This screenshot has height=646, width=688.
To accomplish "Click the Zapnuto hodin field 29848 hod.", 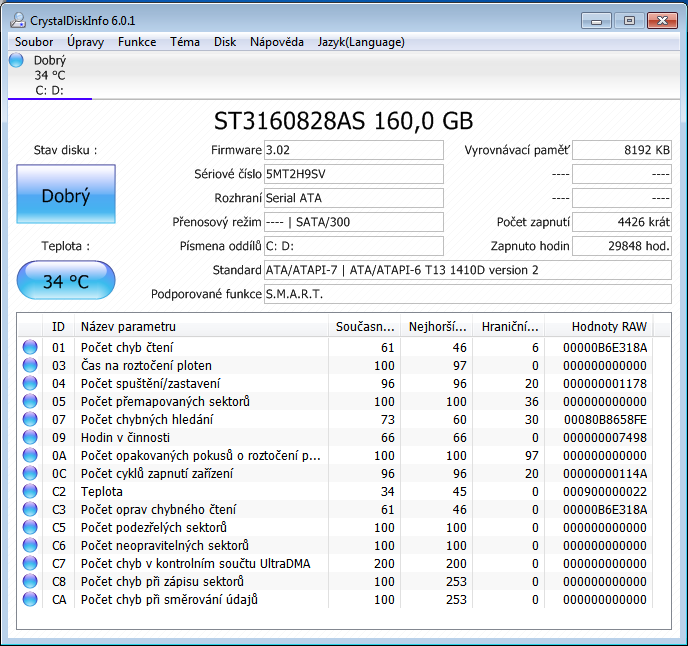I will [622, 246].
